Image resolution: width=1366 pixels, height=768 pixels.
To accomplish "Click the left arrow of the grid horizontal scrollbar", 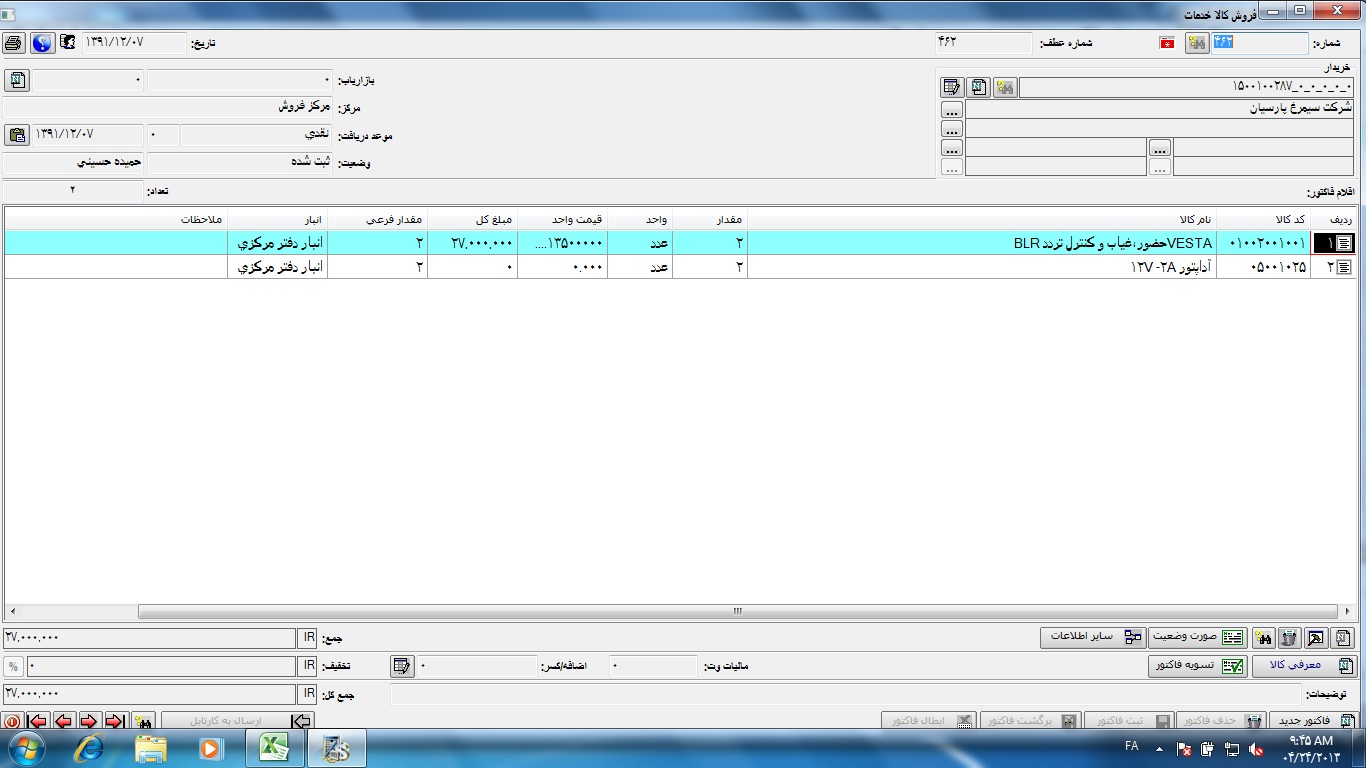I will 12,611.
